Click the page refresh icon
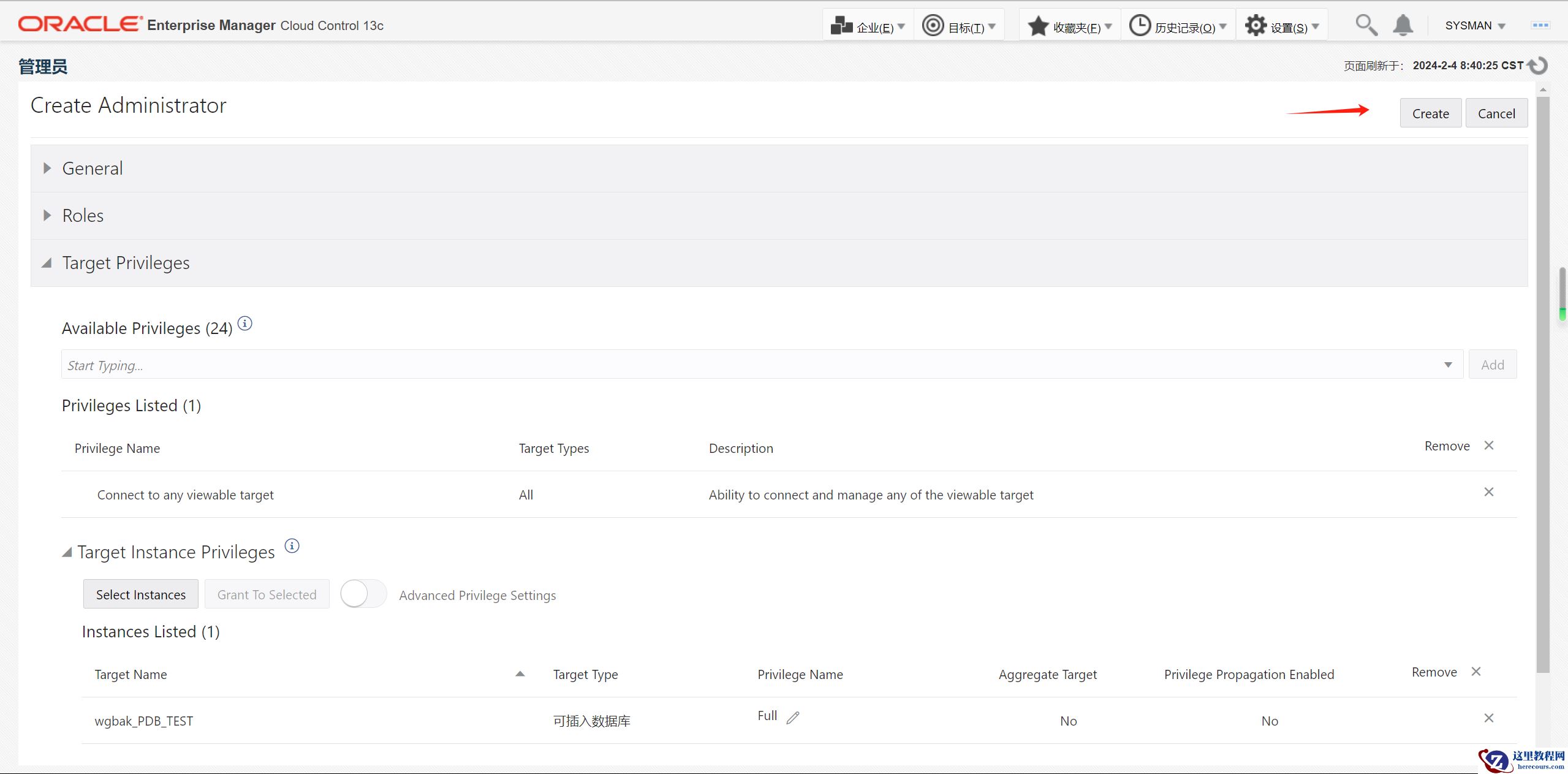The image size is (1568, 774). pyautogui.click(x=1538, y=66)
